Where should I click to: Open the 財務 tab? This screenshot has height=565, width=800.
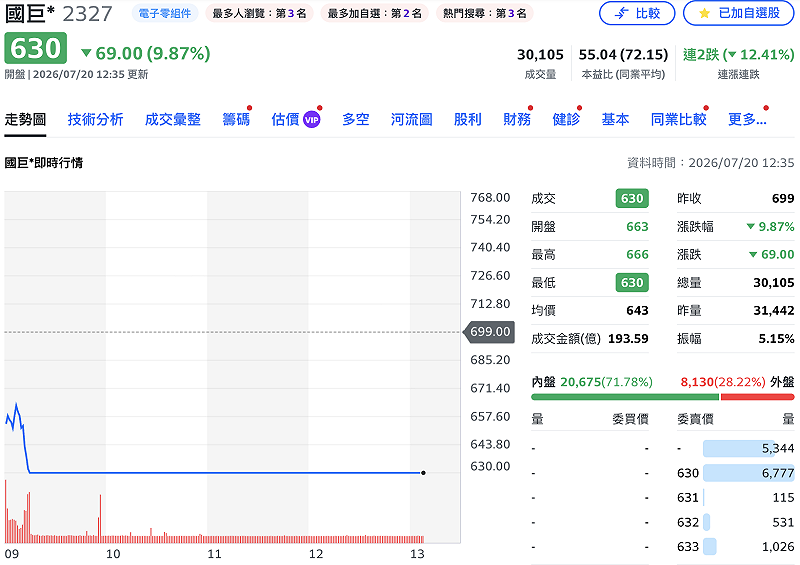(517, 119)
